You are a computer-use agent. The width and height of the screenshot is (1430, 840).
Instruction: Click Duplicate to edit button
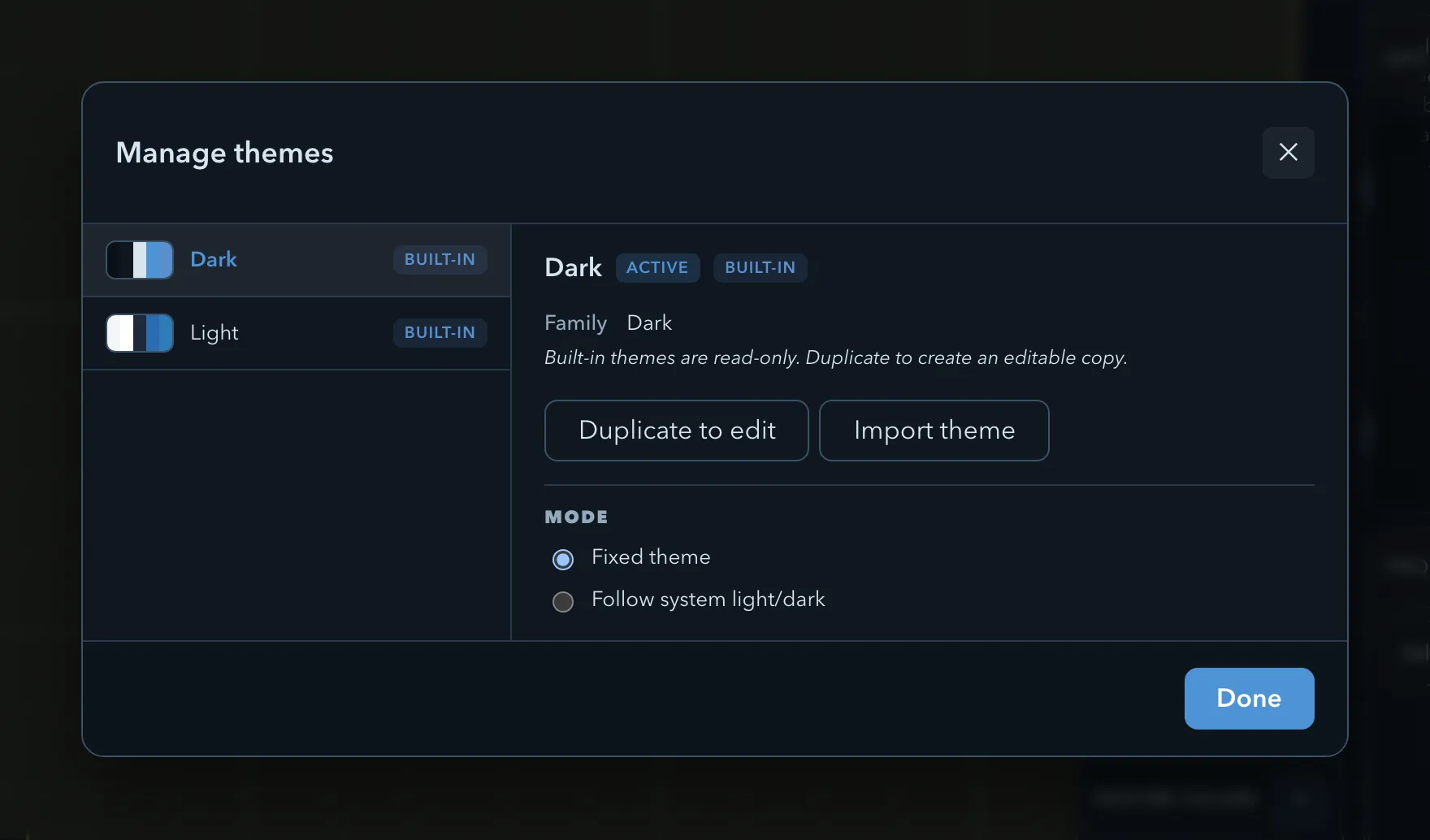[677, 431]
